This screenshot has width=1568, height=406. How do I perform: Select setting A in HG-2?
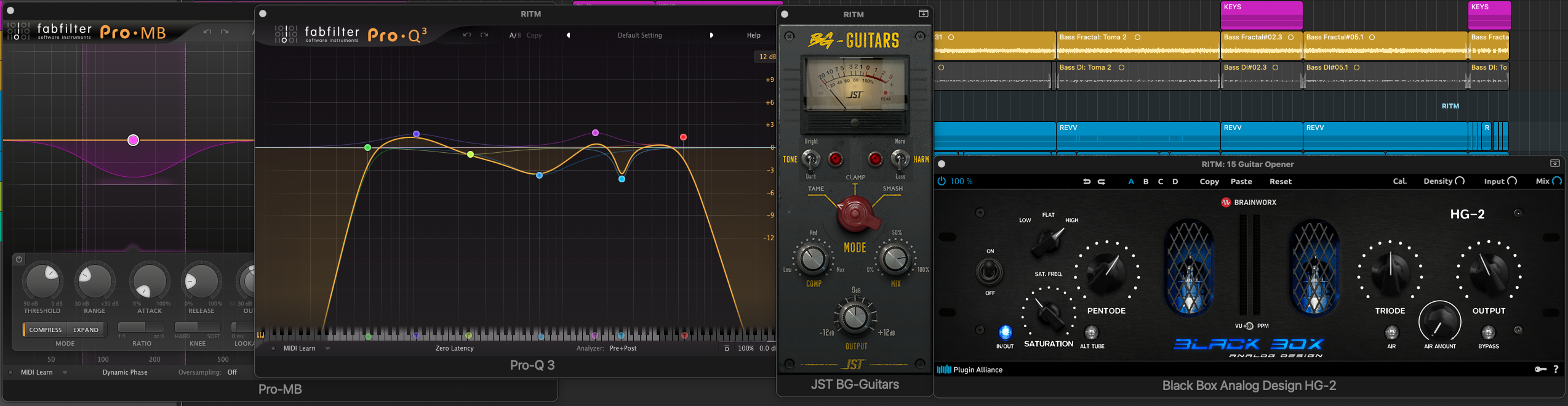tap(1130, 181)
